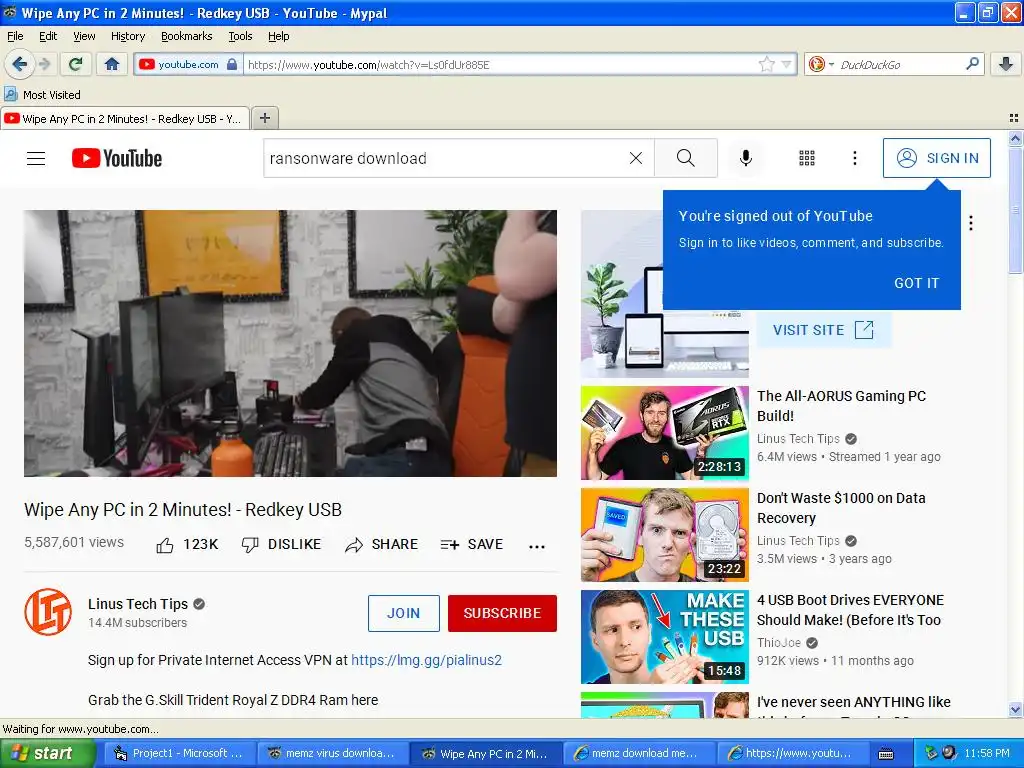Image resolution: width=1024 pixels, height=768 pixels.
Task: Open a new tab with the plus button
Action: pos(264,118)
